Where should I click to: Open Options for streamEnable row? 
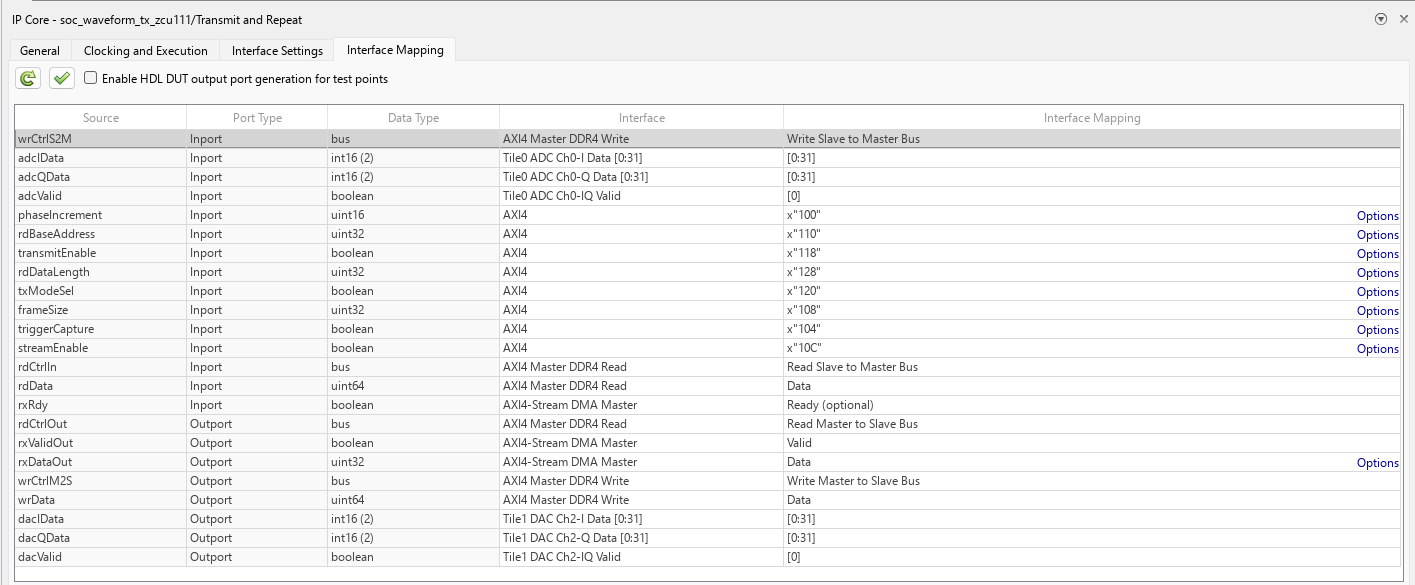pos(1377,349)
